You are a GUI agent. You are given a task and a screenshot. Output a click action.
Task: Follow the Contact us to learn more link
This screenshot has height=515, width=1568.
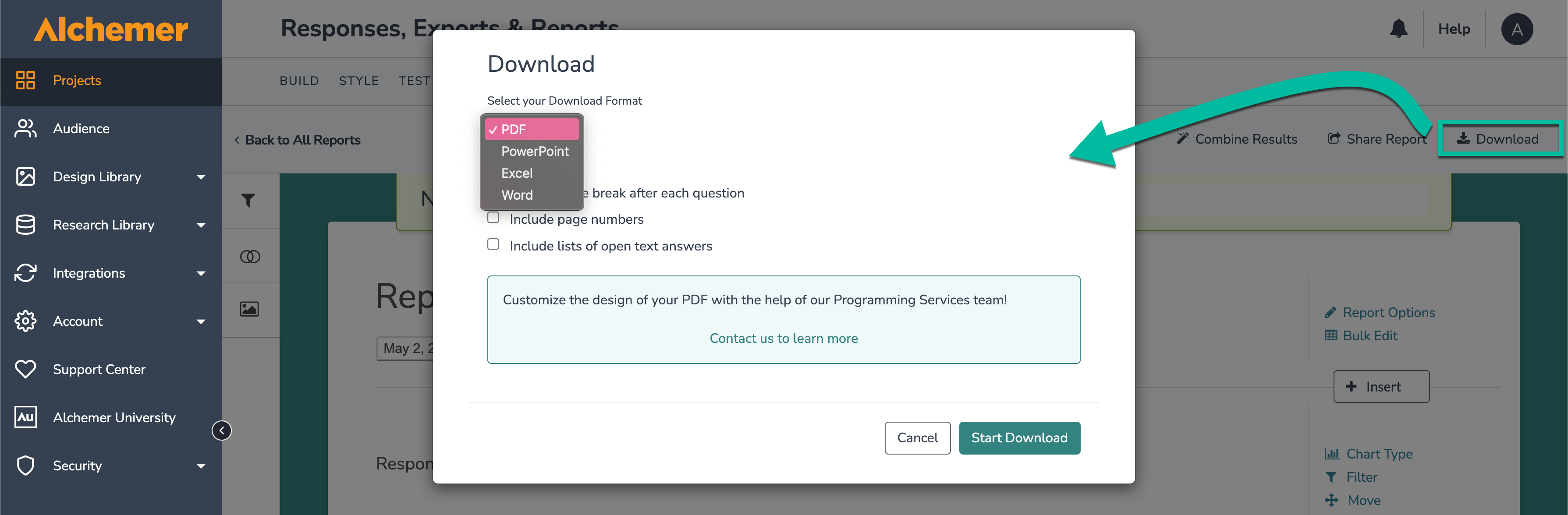784,338
